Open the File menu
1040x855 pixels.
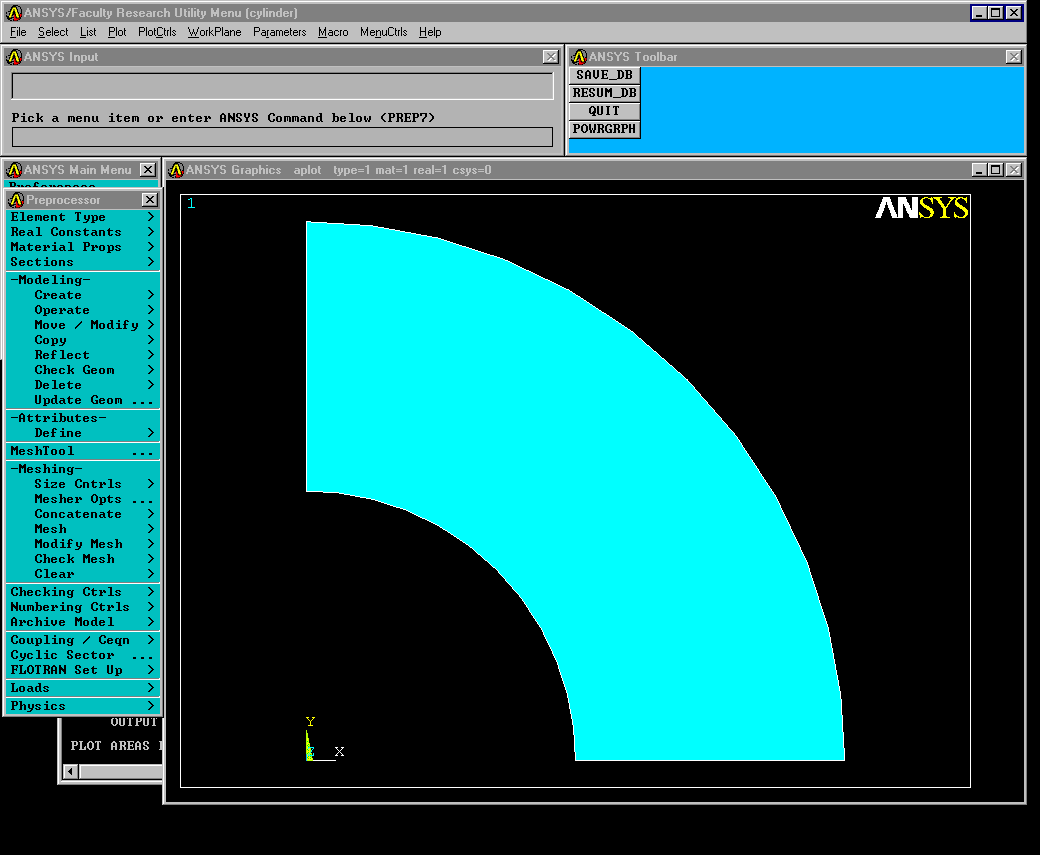pos(18,32)
